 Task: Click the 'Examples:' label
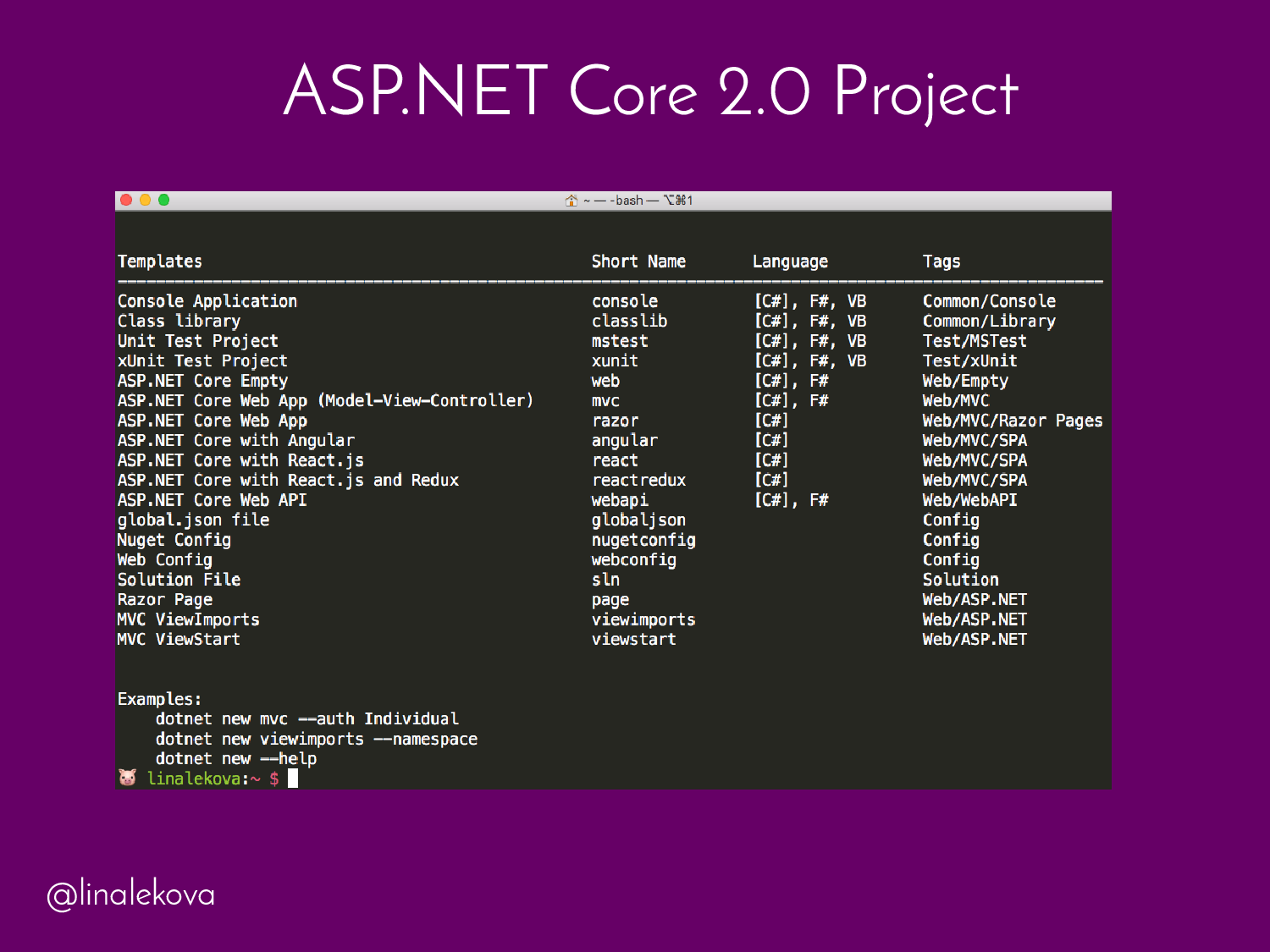[159, 699]
